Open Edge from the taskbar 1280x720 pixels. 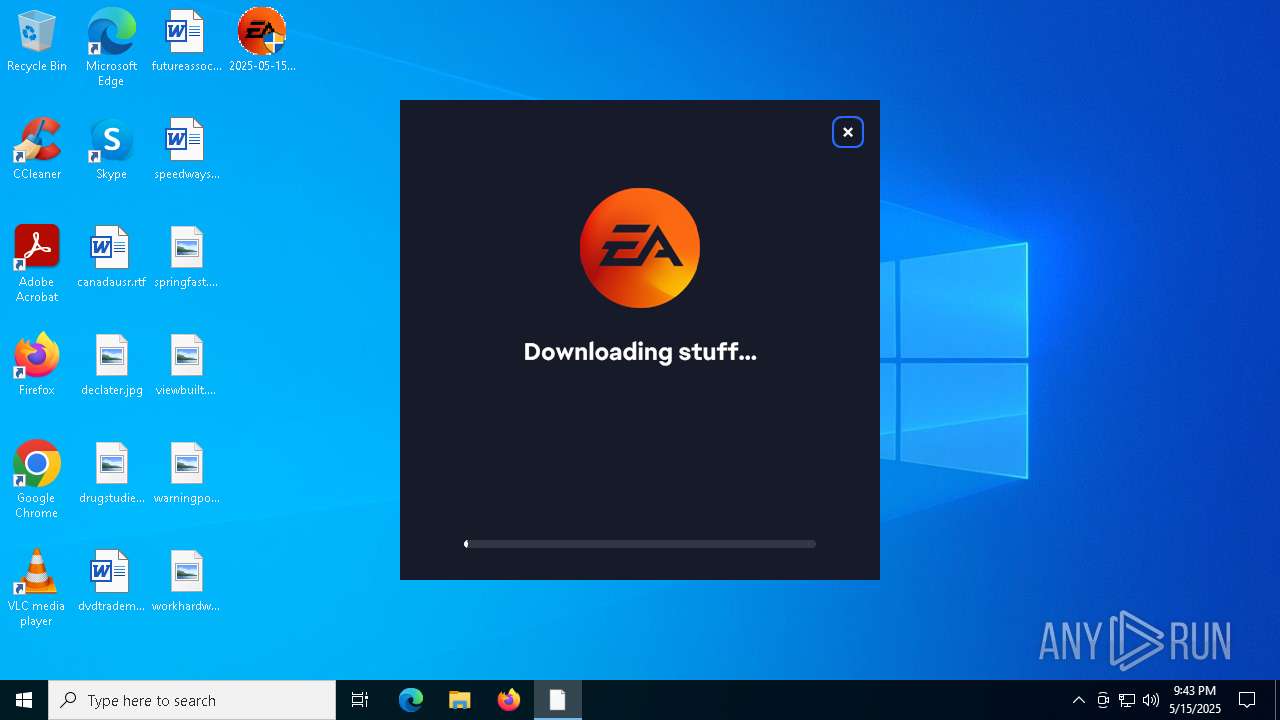pyautogui.click(x=411, y=700)
